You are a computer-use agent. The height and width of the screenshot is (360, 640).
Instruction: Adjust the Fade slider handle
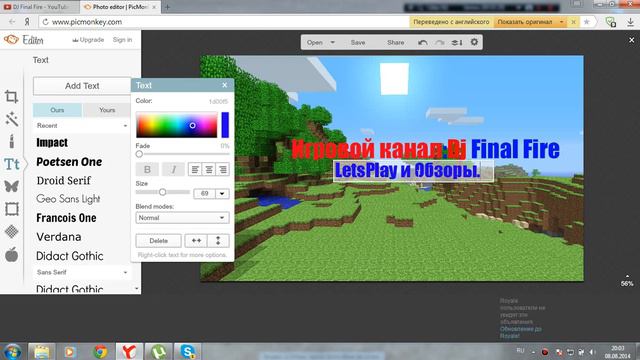click(x=139, y=154)
